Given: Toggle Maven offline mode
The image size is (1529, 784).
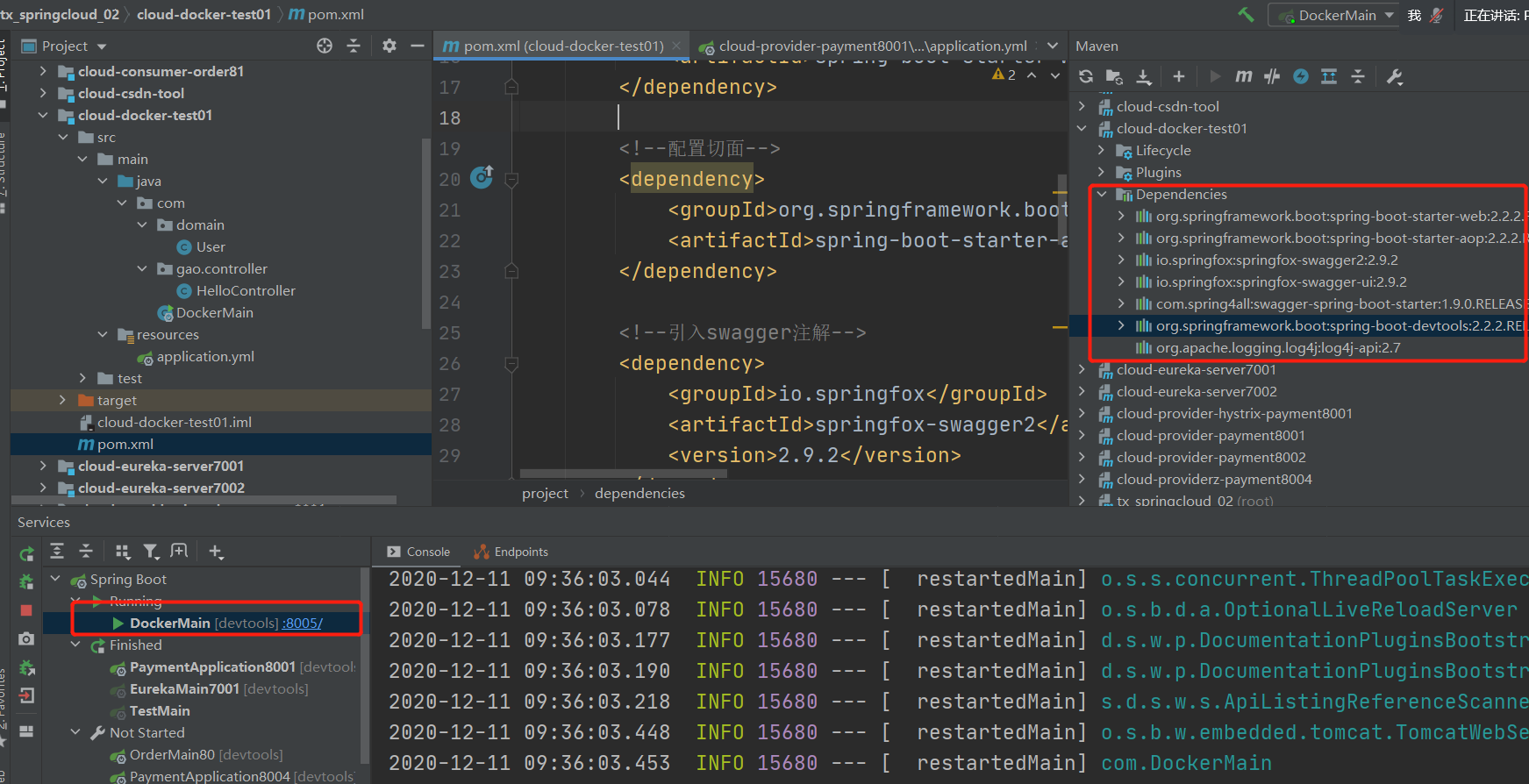Looking at the screenshot, I should [1272, 76].
